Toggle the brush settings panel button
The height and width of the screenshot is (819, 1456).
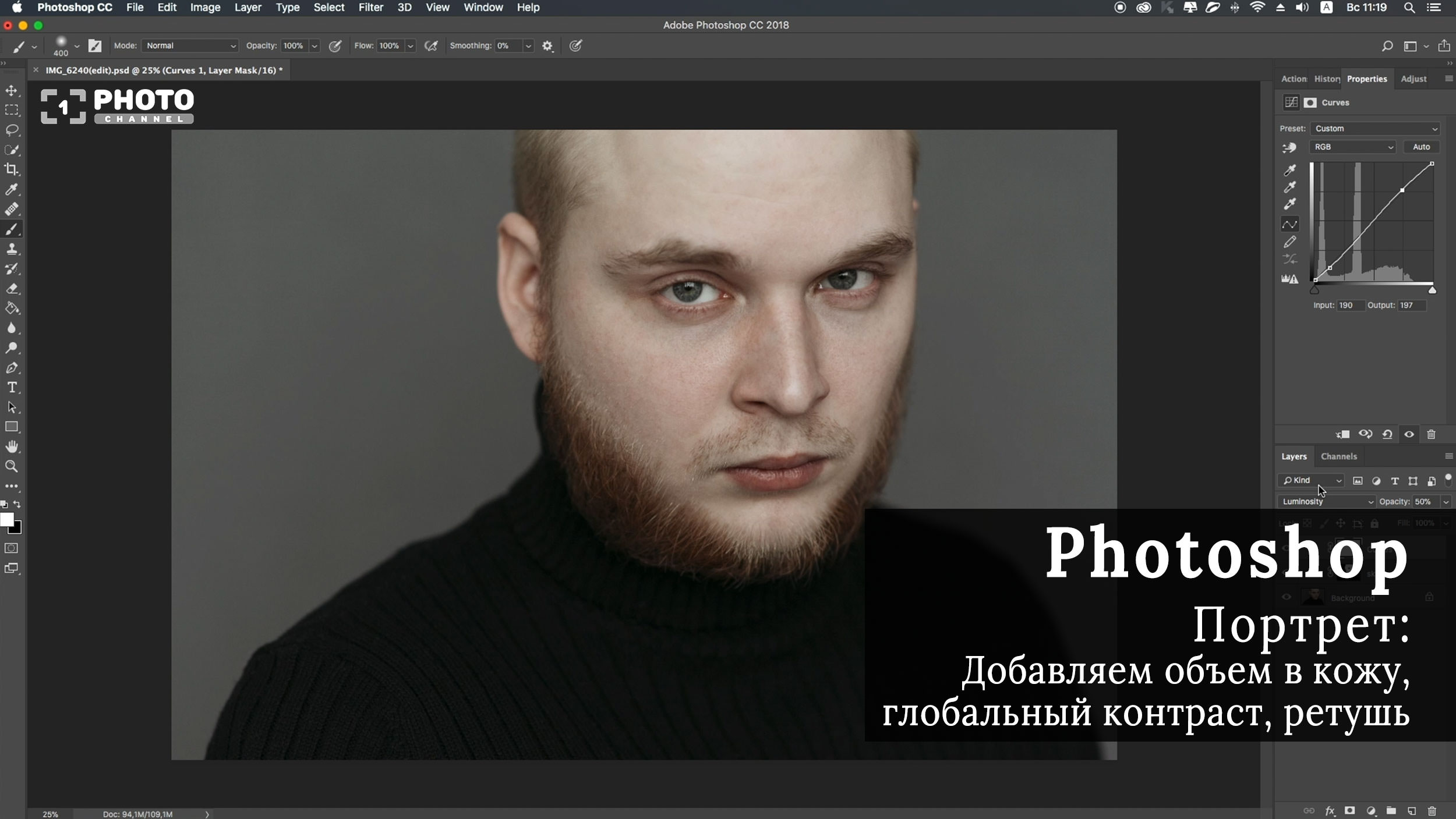click(95, 46)
